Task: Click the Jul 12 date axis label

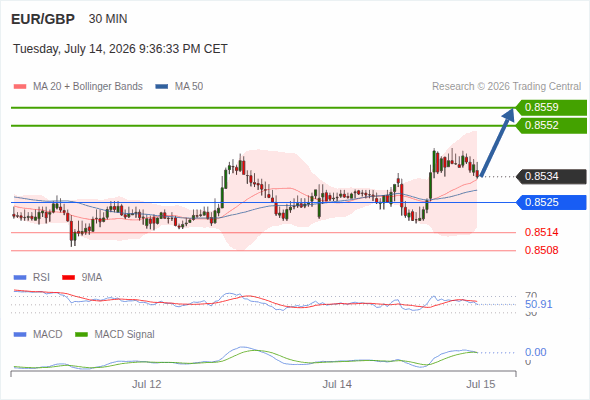Action: (x=147, y=385)
